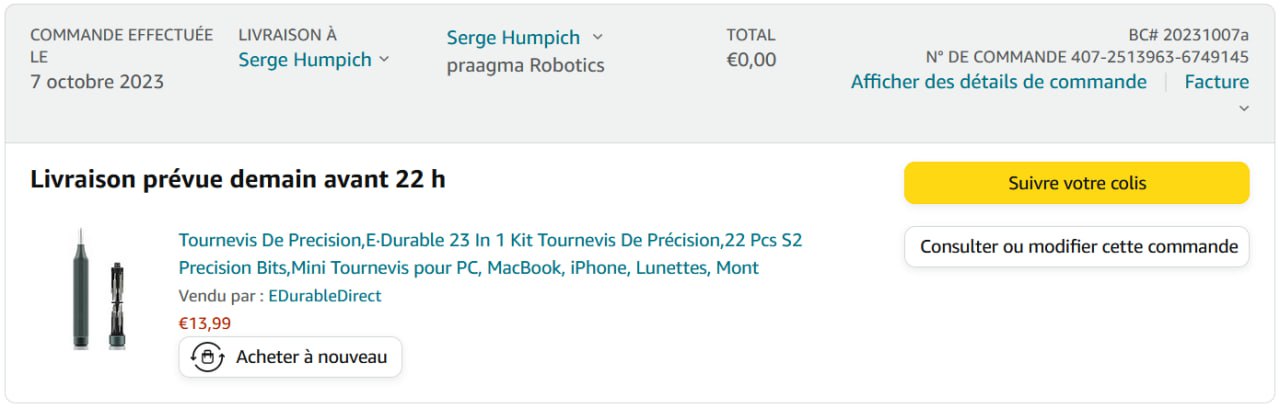Expand the chevron below Facture
Screen dimensions: 1280x408
(1244, 108)
